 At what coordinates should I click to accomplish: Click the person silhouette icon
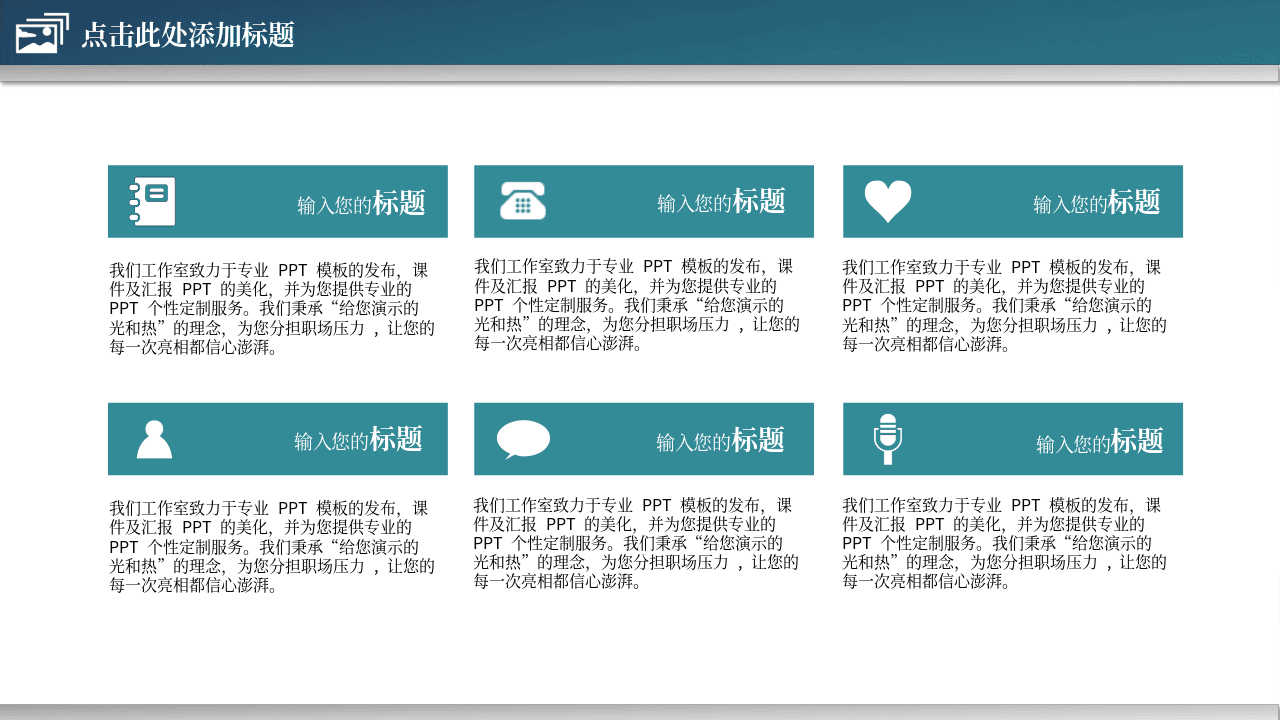pos(154,439)
